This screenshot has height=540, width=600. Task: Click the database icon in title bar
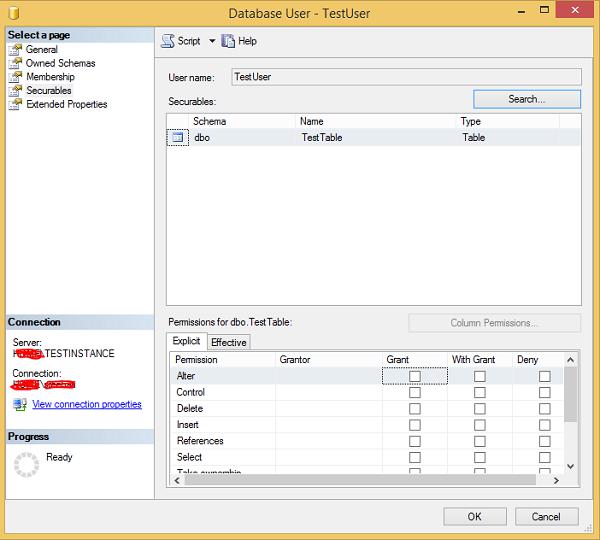pos(14,13)
